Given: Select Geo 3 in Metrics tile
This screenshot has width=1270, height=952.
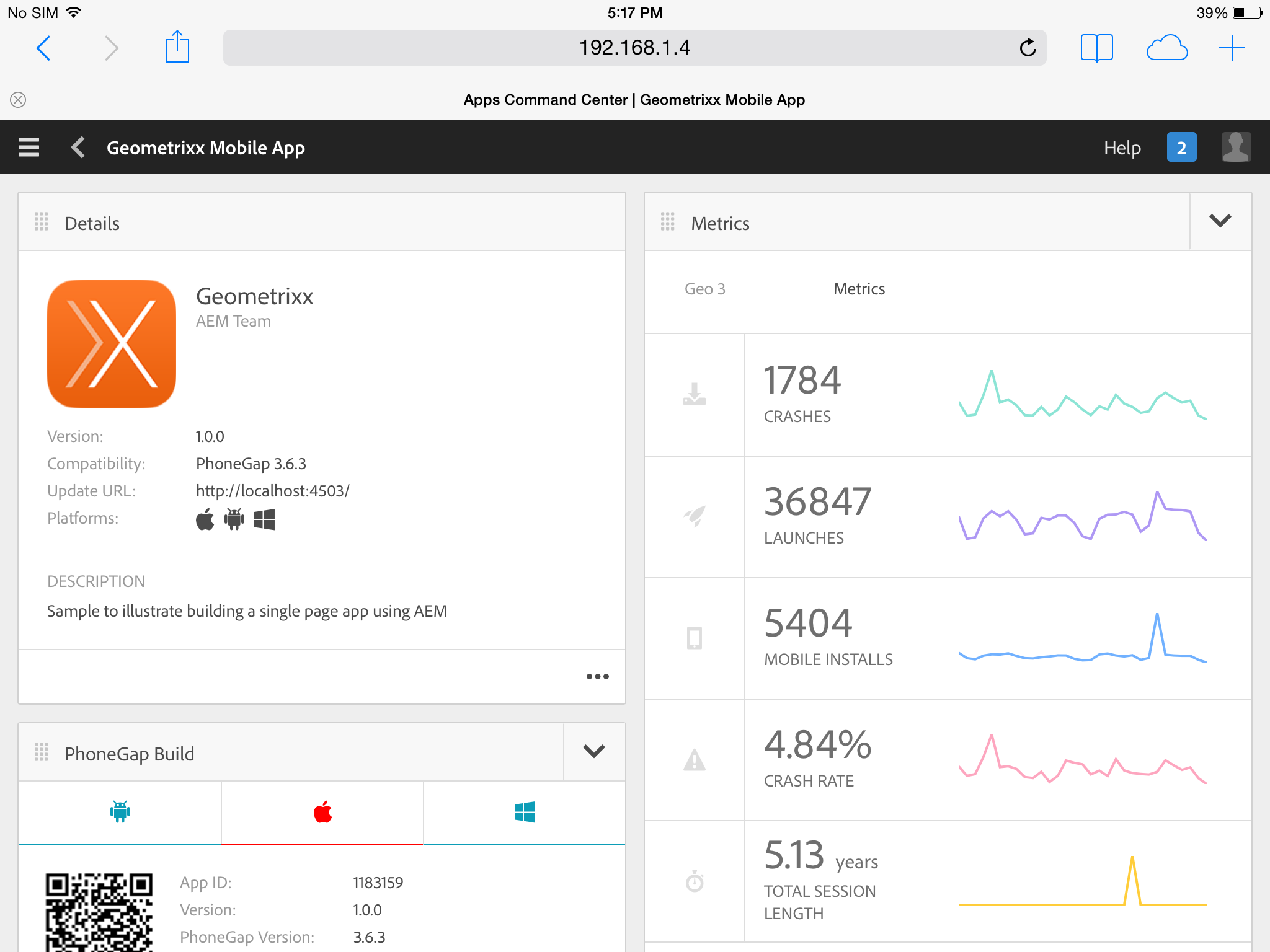Looking at the screenshot, I should click(704, 289).
